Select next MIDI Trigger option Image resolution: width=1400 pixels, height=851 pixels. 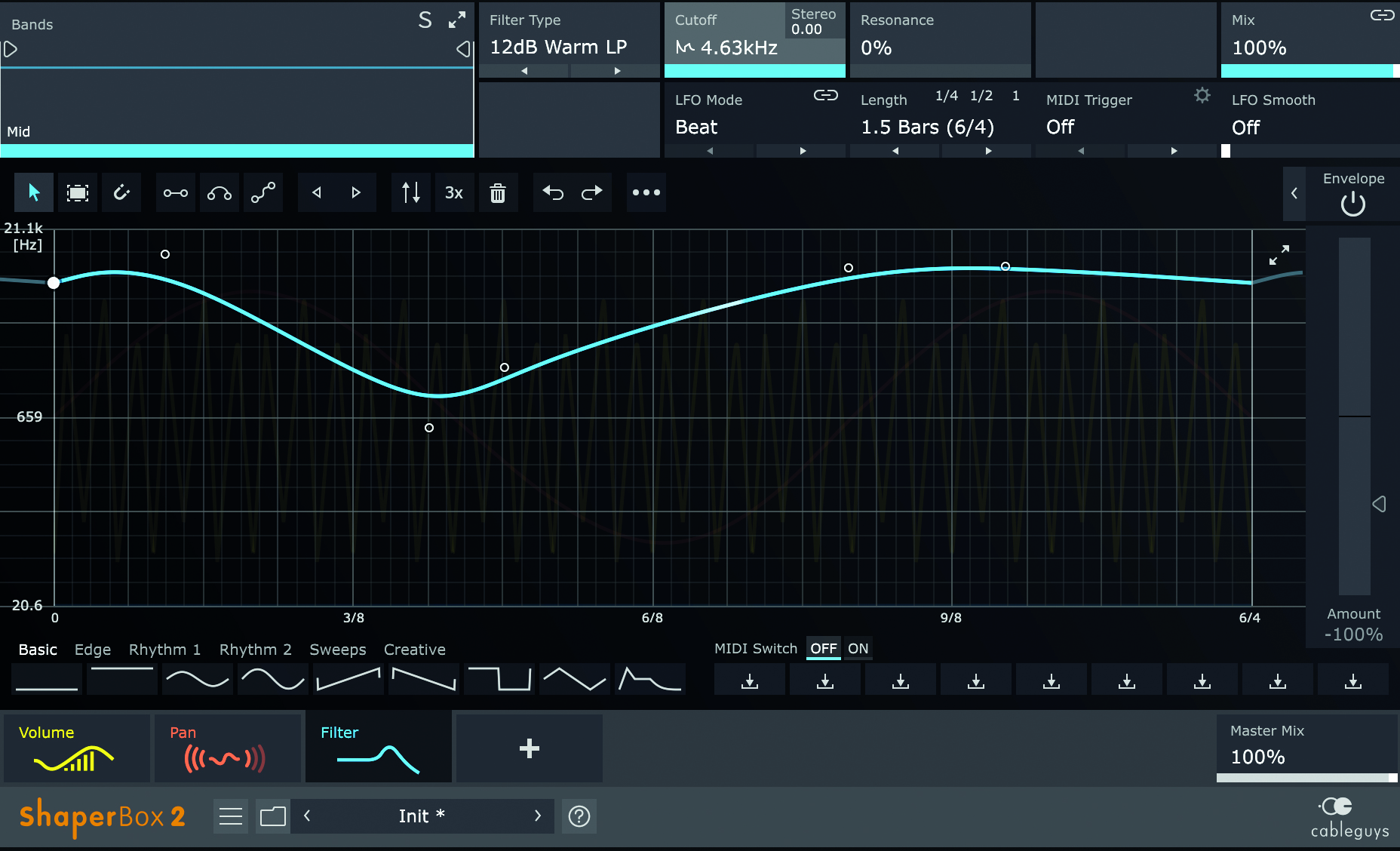coord(1174,151)
